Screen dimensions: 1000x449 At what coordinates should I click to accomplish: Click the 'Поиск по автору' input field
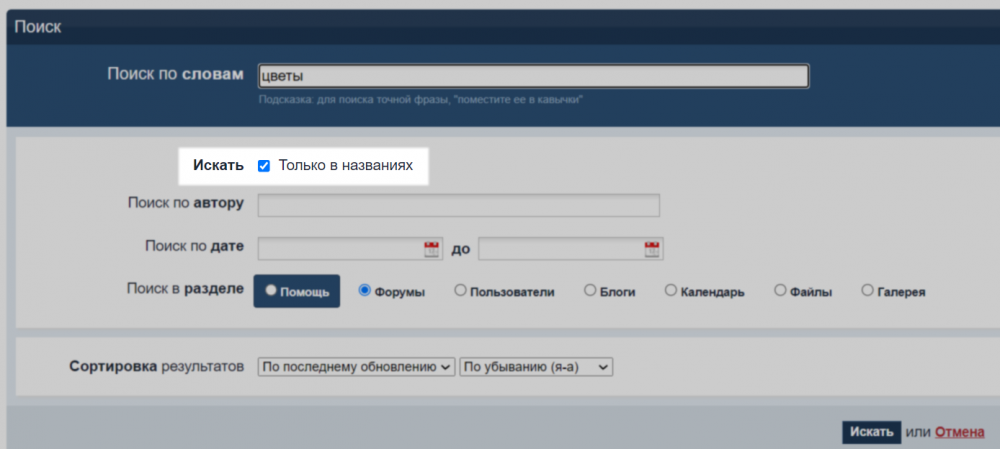point(459,205)
